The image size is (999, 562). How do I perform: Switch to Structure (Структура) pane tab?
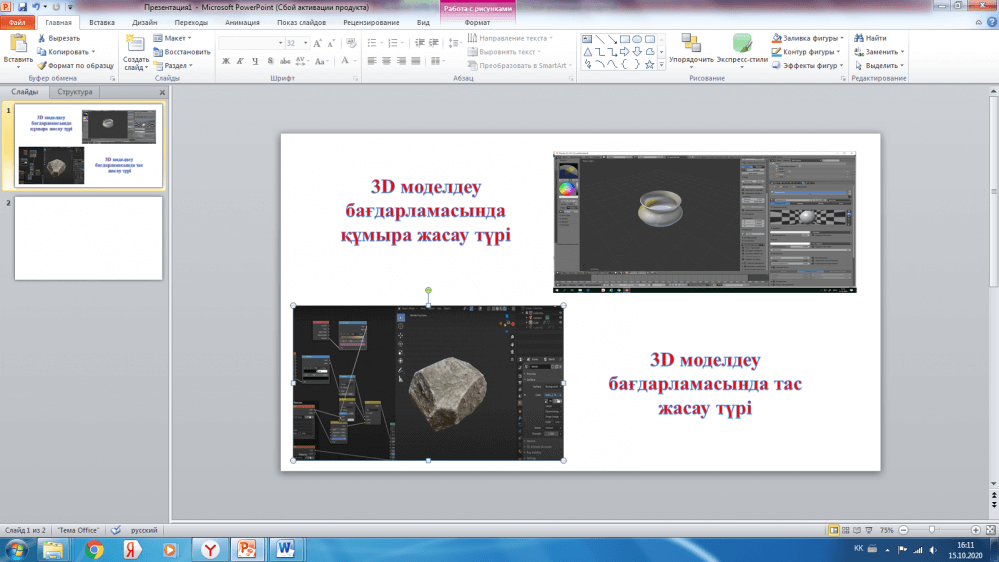click(74, 91)
